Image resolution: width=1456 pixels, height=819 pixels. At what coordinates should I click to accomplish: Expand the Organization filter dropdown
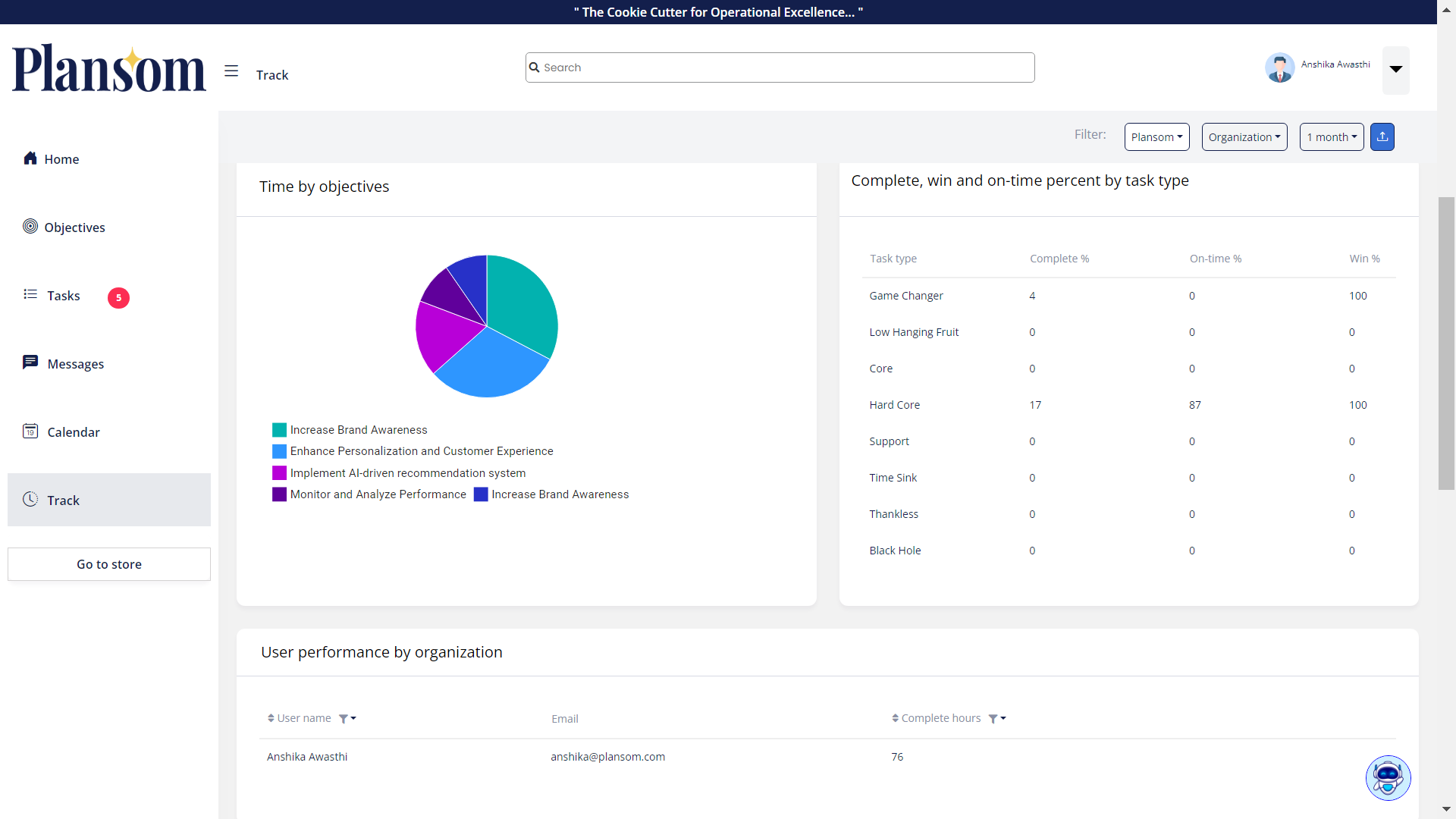[x=1244, y=137]
